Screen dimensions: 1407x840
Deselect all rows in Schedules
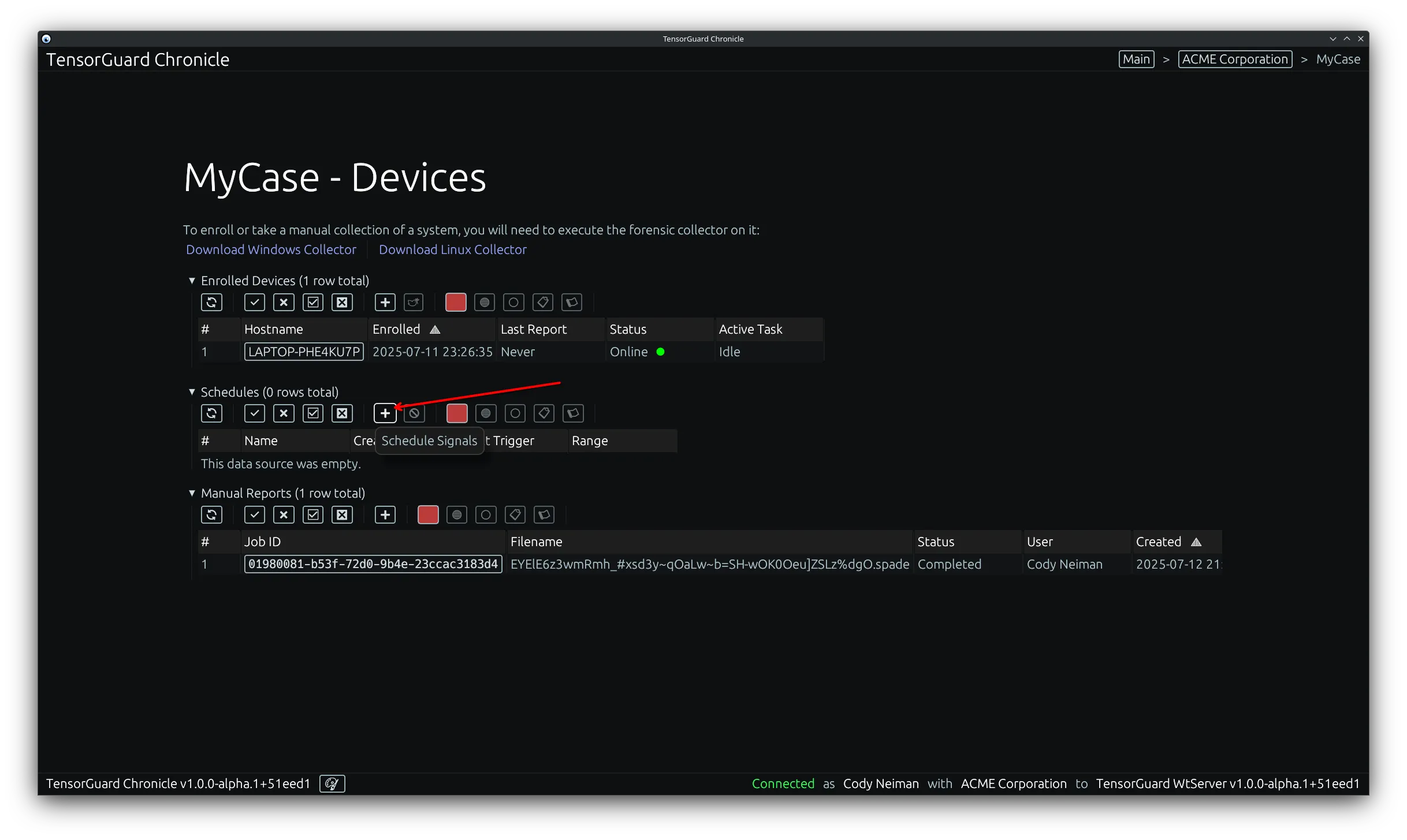click(283, 413)
